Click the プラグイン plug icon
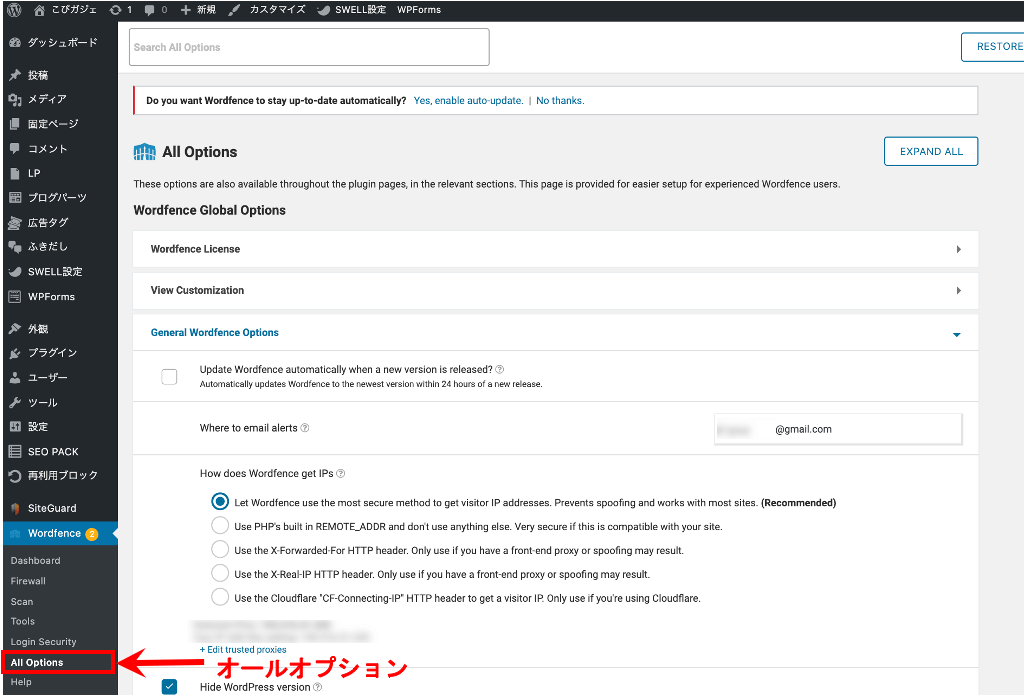The width and height of the screenshot is (1024, 696). [15, 353]
